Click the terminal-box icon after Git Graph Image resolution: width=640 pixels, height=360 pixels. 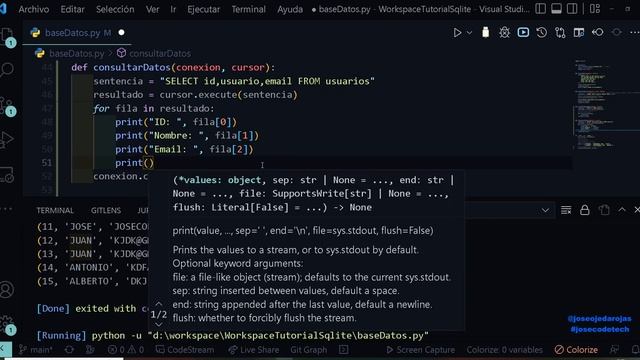[344, 349]
